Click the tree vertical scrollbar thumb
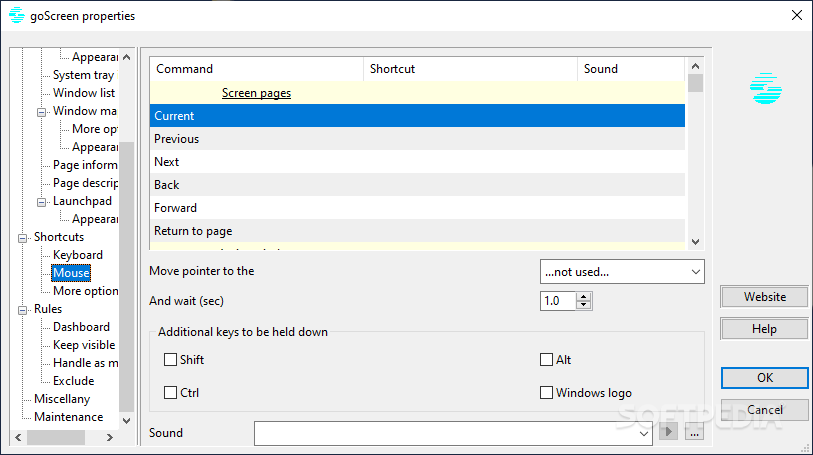The image size is (813, 455). point(127,276)
